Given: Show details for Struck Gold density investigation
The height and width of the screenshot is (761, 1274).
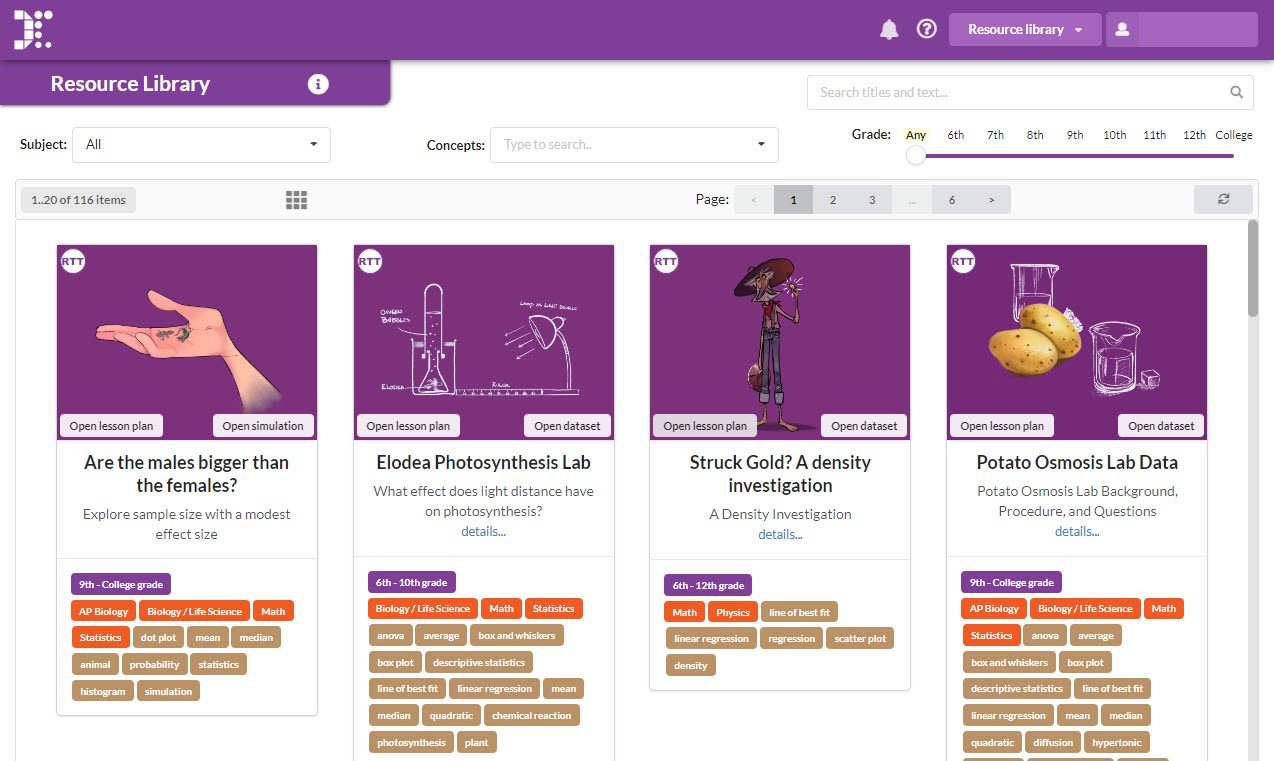Looking at the screenshot, I should [780, 534].
